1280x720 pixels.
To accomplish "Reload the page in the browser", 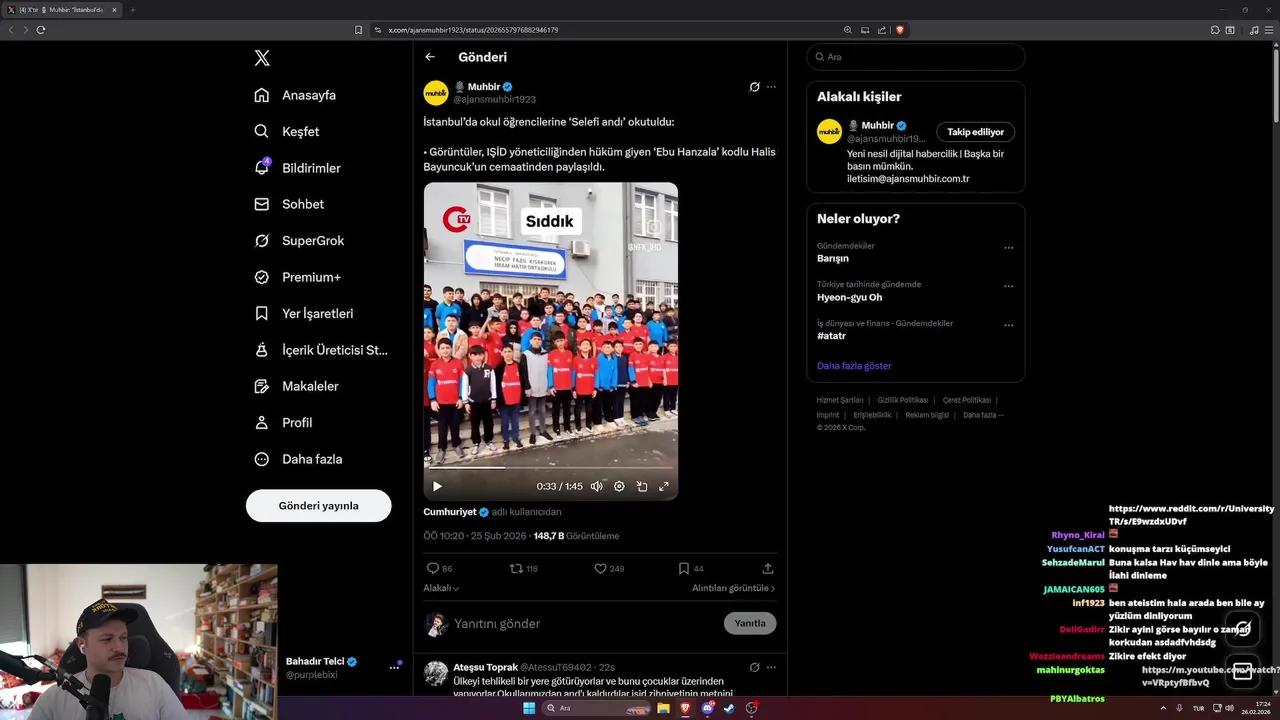I will pos(41,30).
